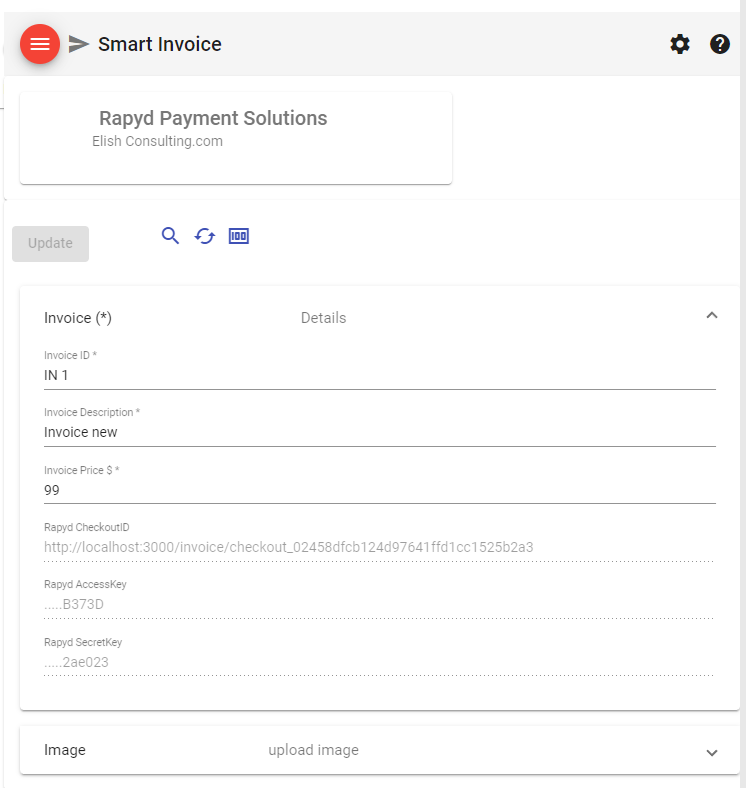746x788 pixels.
Task: Click the Rapyd Payment Solutions heading
Action: pyautogui.click(x=213, y=119)
